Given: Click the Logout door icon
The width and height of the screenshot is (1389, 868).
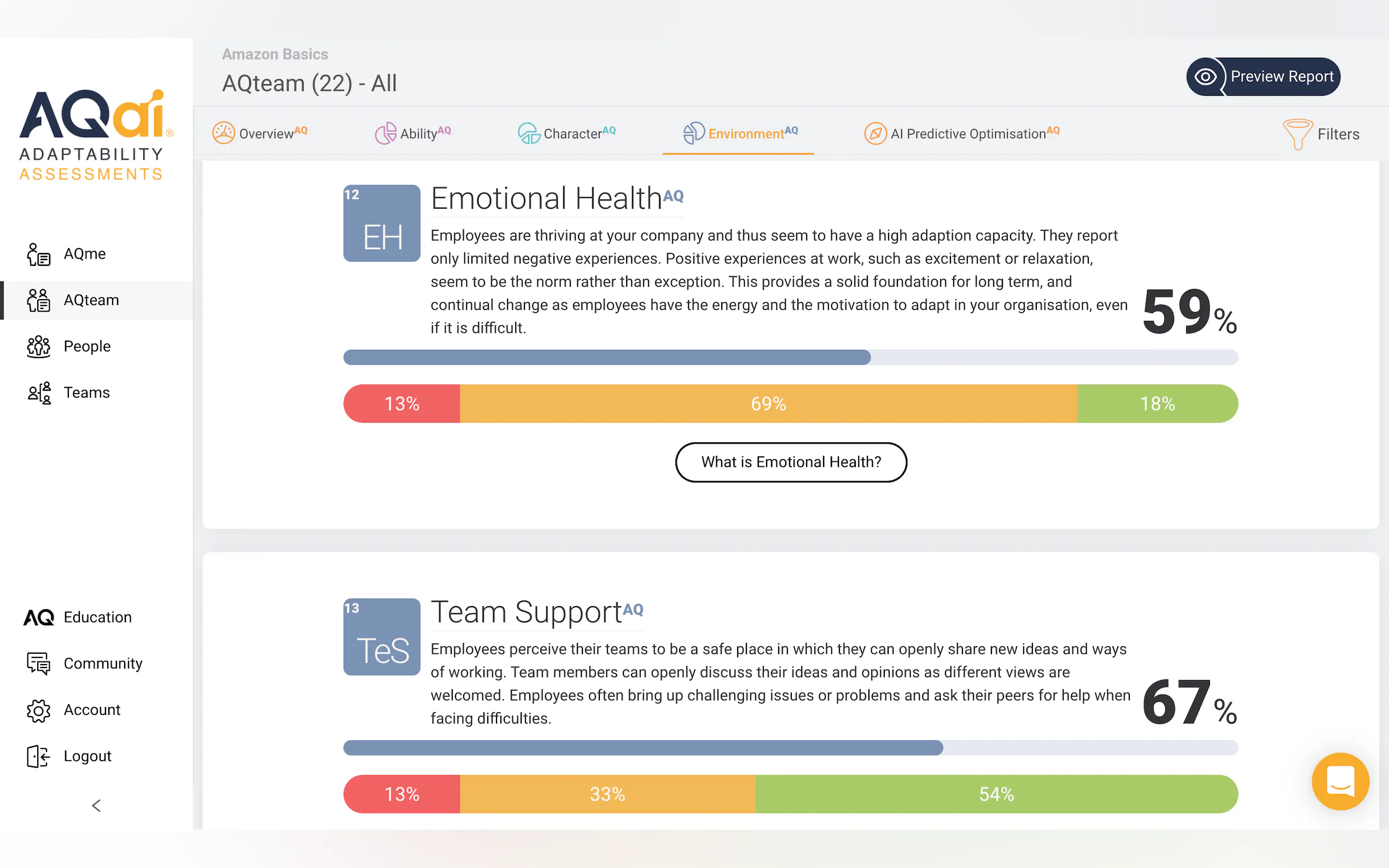Looking at the screenshot, I should click(x=38, y=756).
